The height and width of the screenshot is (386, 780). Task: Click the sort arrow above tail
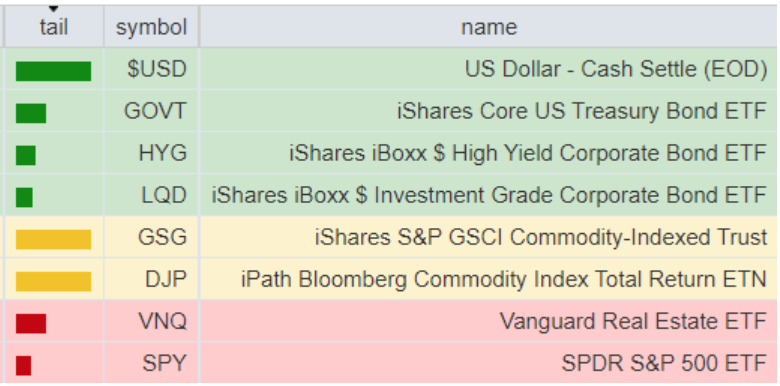tap(54, 8)
